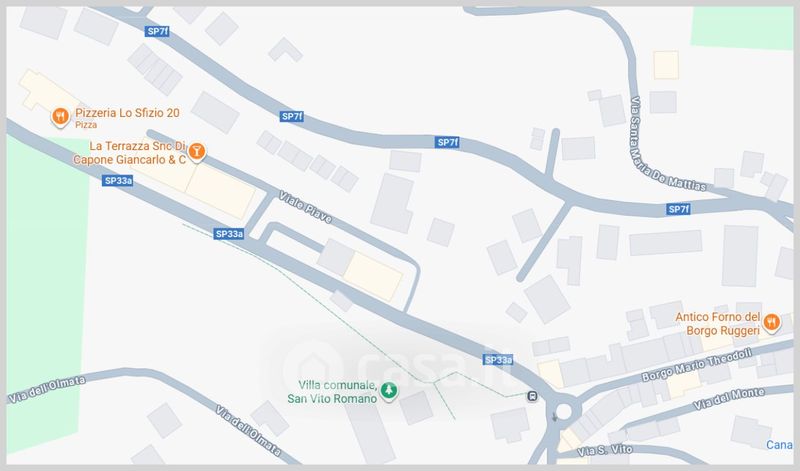Select the La Terrazza bar pin icon
Viewport: 800px width, 471px height.
pos(196,152)
